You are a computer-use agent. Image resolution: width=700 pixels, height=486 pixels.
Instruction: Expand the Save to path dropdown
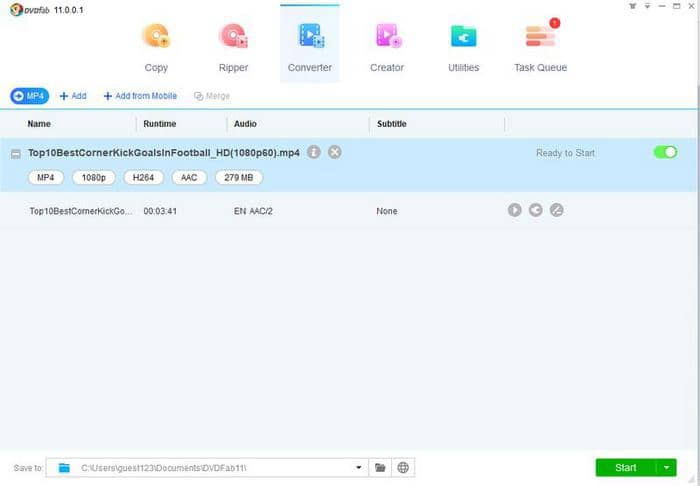358,468
